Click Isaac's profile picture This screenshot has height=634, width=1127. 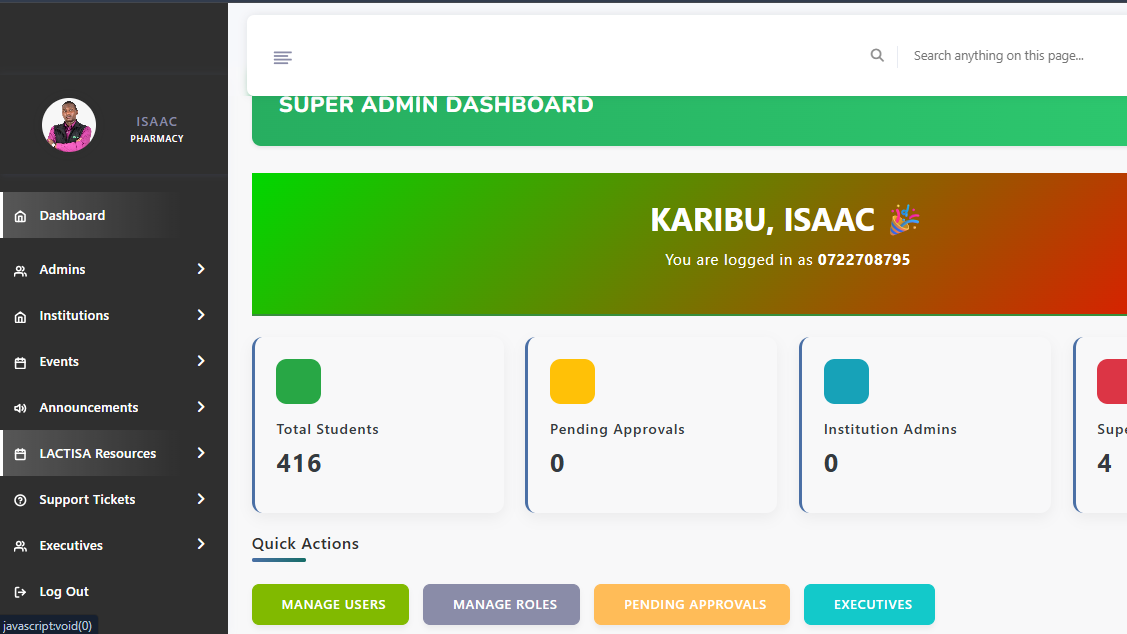68,125
